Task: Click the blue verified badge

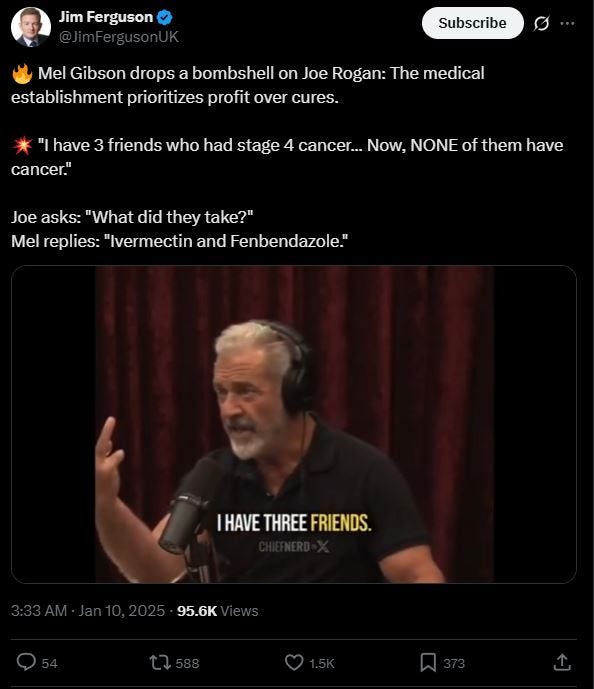Action: point(165,18)
